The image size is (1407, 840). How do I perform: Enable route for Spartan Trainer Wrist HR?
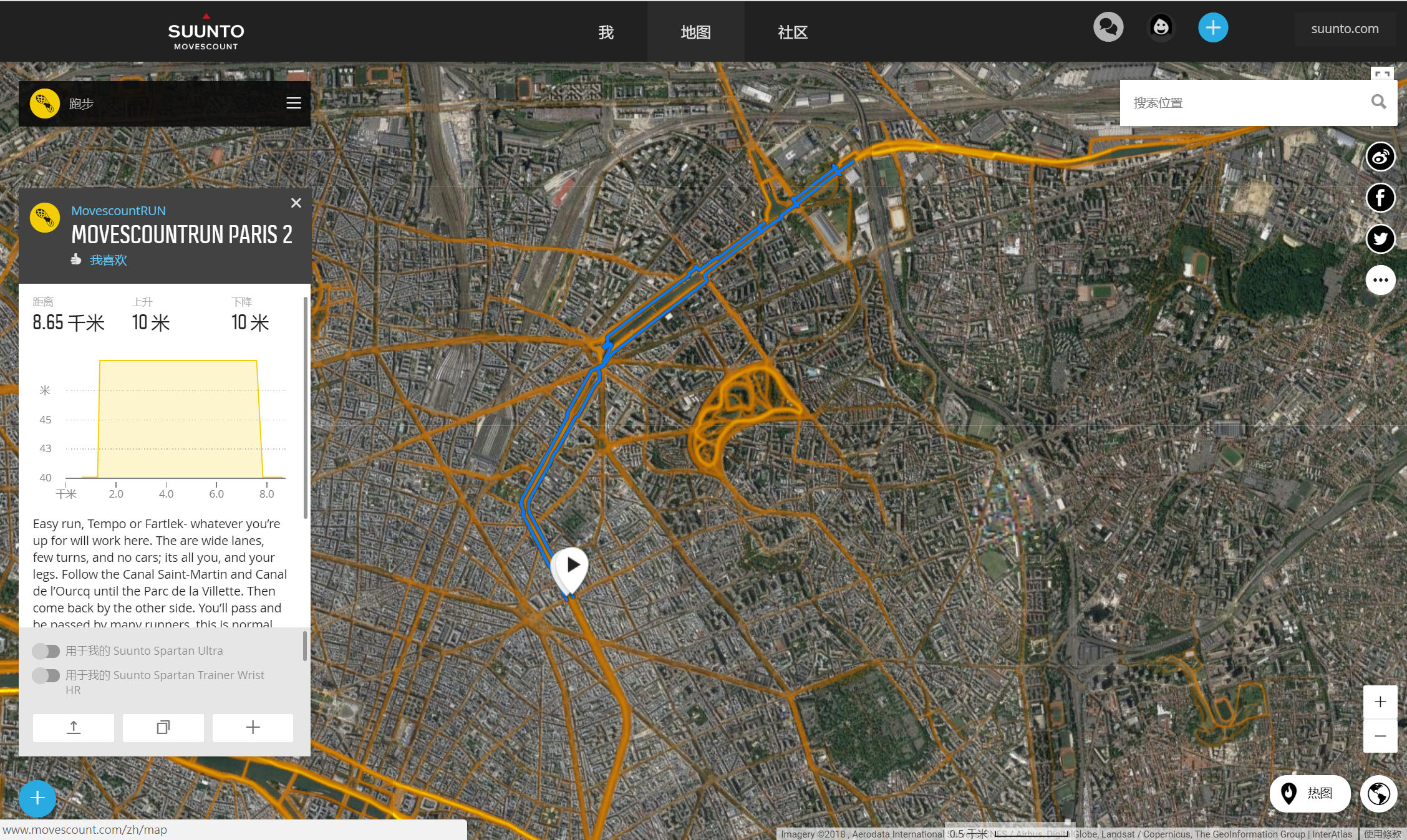point(46,675)
